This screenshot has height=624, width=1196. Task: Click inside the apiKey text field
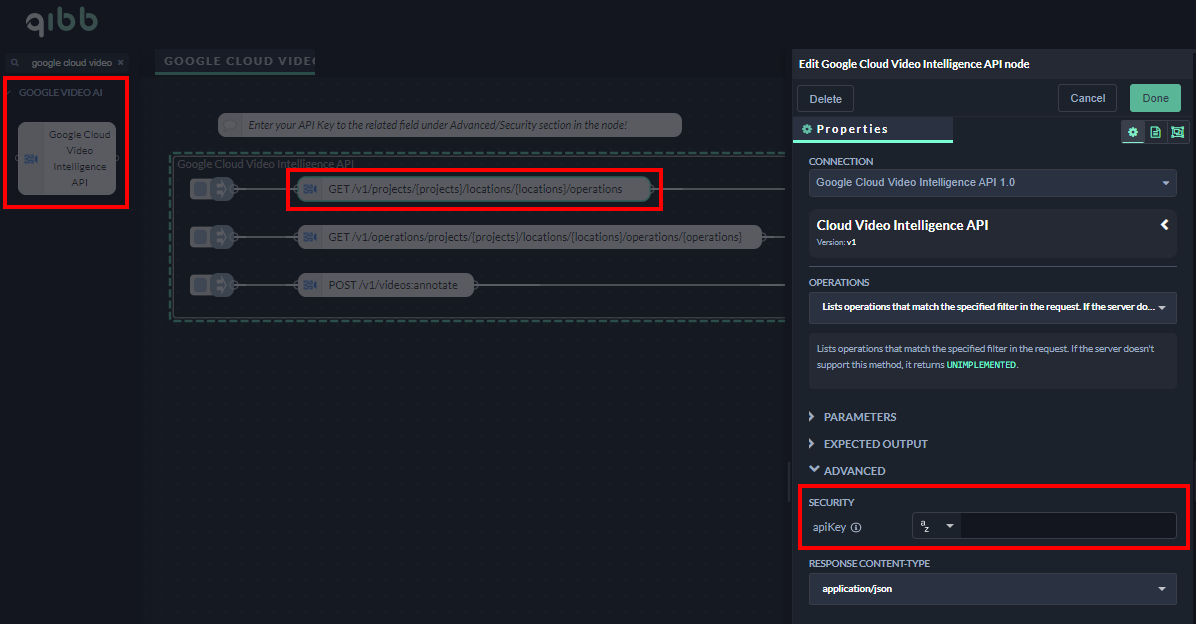click(1067, 526)
